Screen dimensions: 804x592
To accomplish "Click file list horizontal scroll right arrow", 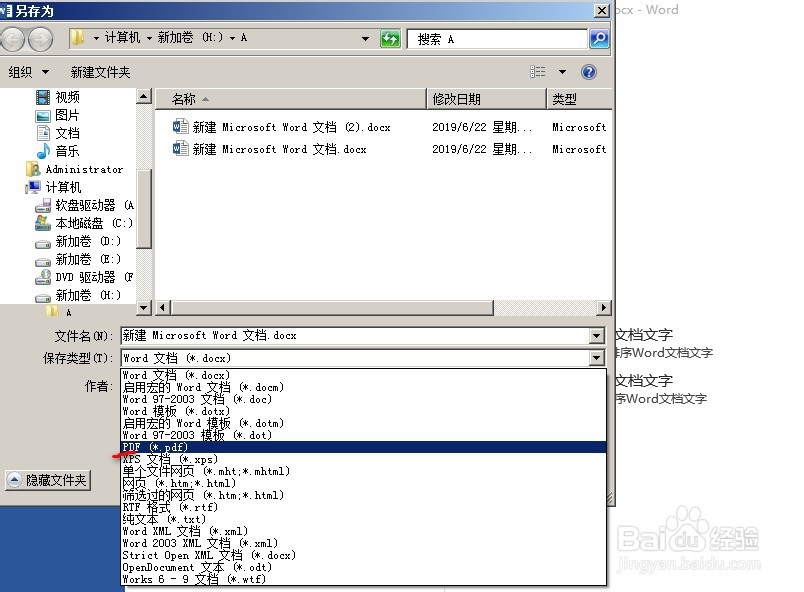I will pyautogui.click(x=604, y=308).
